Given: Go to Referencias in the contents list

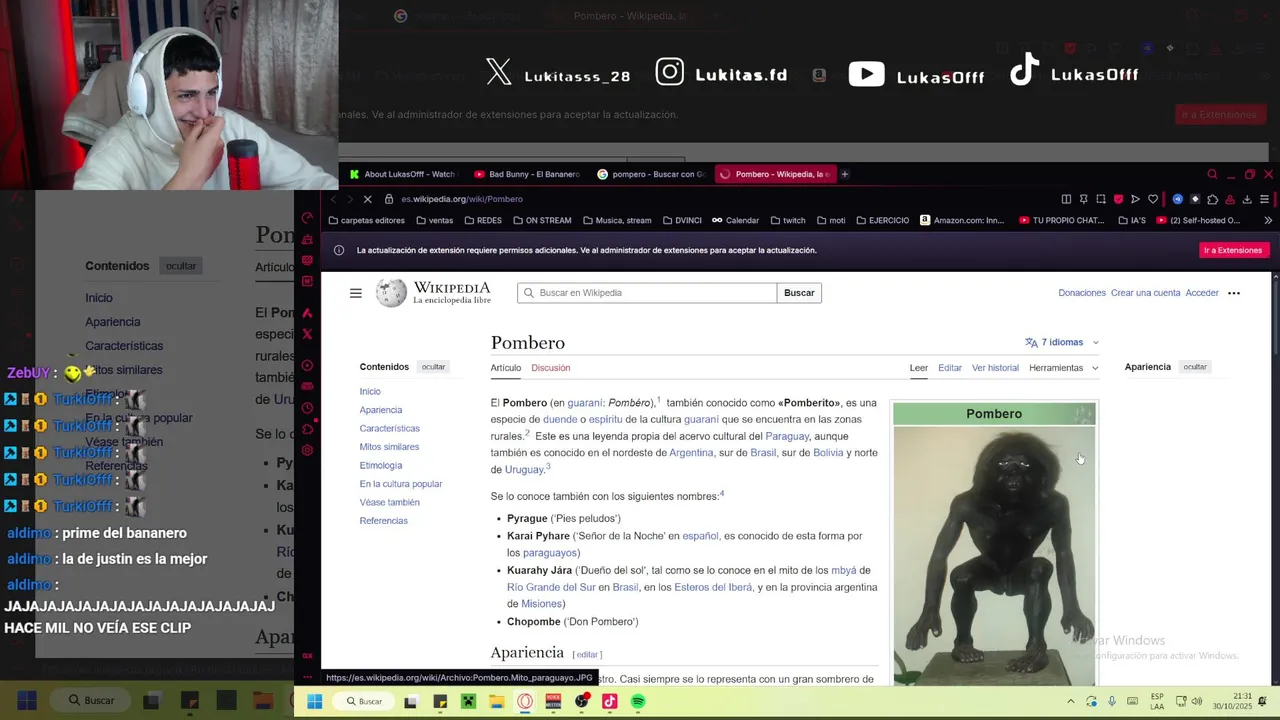Looking at the screenshot, I should pyautogui.click(x=383, y=521).
